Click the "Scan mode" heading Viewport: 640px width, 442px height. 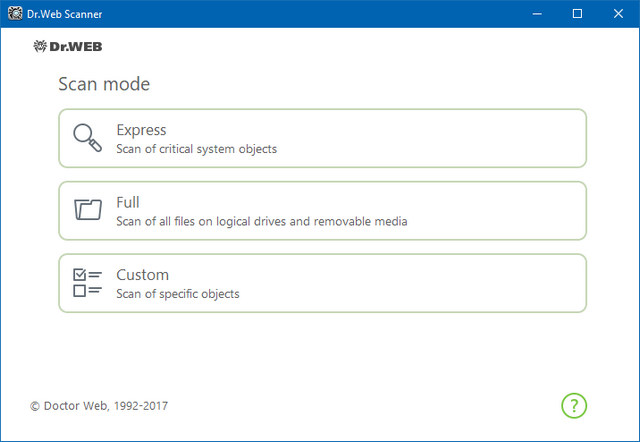pyautogui.click(x=104, y=84)
